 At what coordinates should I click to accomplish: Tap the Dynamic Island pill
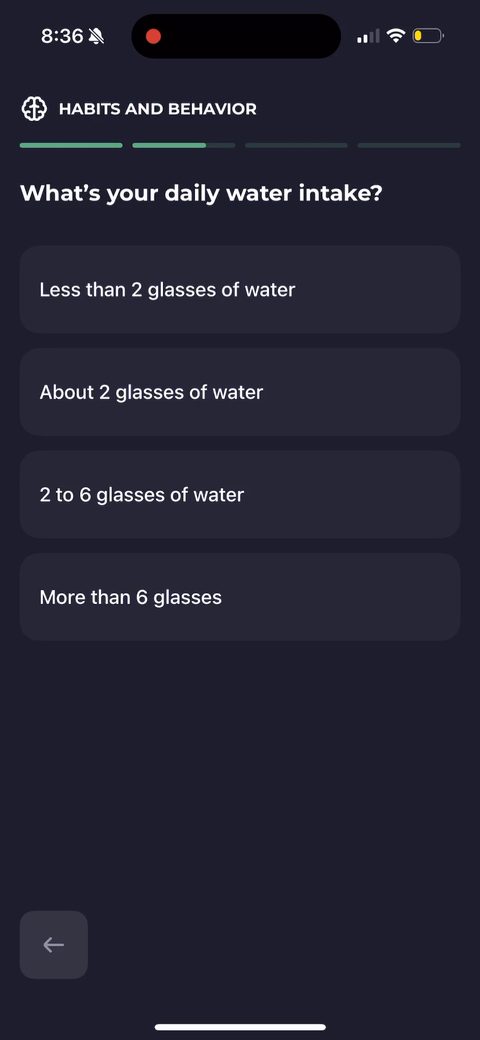pyautogui.click(x=236, y=36)
